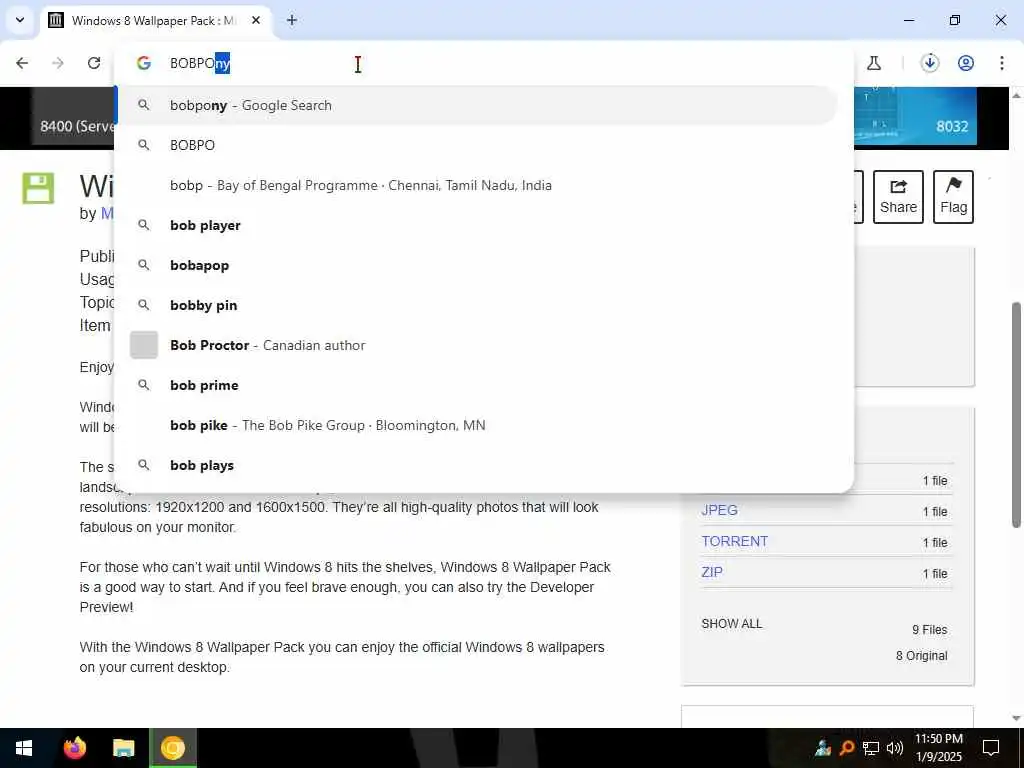Screen dimensions: 1024x768
Task: Click SHOW ALL download files
Action: point(731,624)
